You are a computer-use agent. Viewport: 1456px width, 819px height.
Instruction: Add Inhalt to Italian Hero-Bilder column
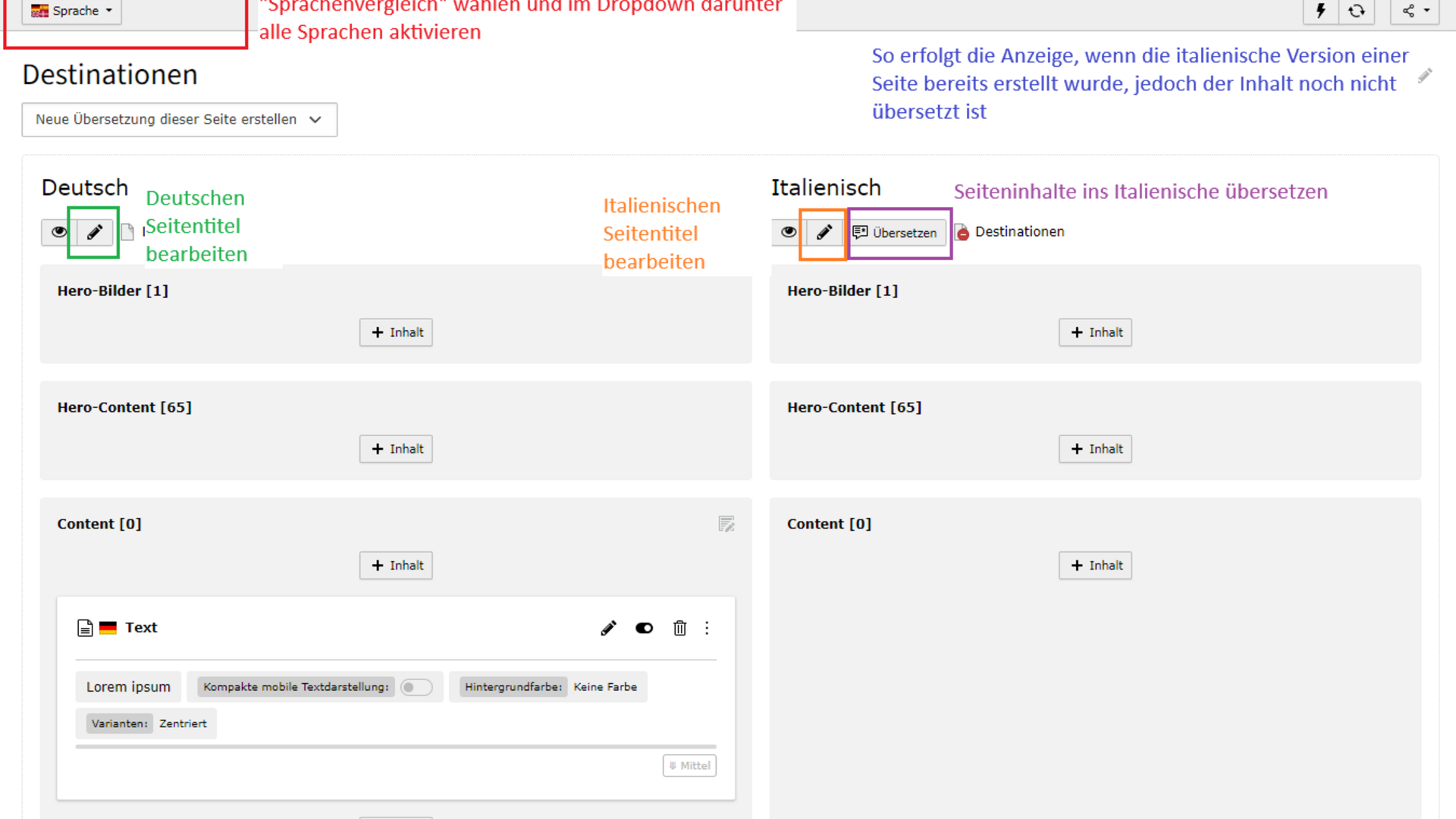coord(1095,332)
